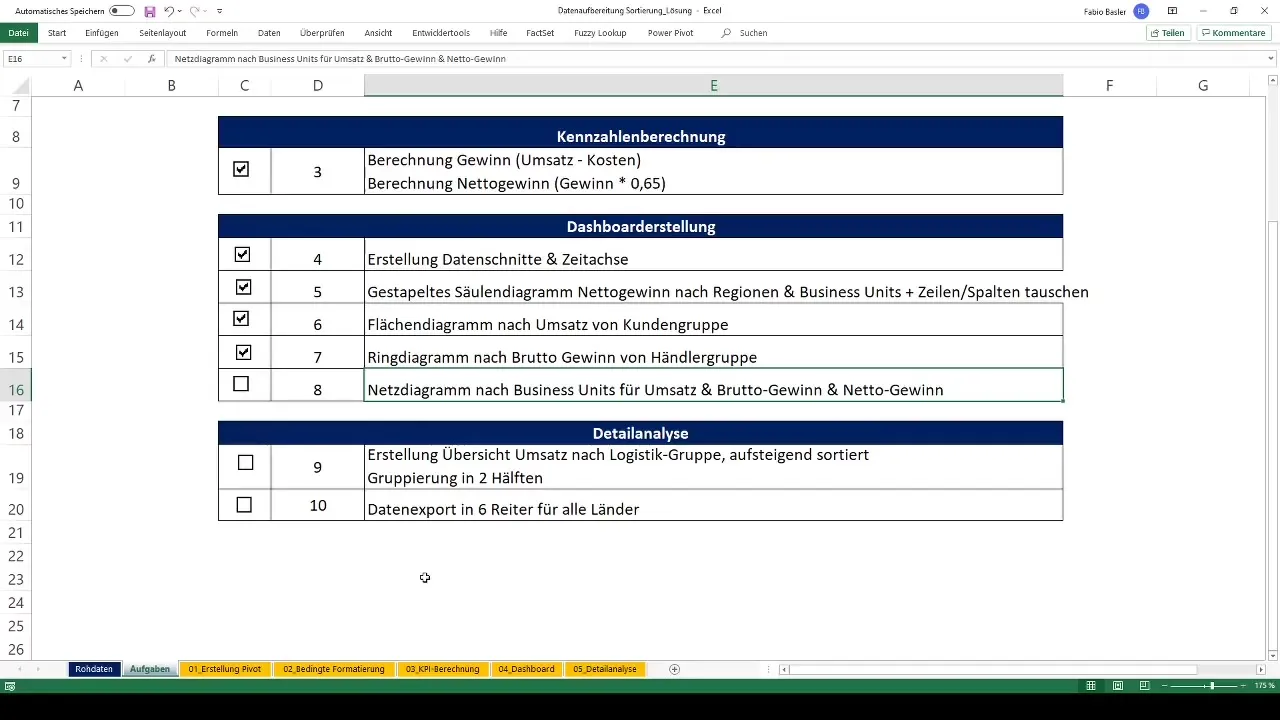Open the Einfügen ribbon tab

102,33
